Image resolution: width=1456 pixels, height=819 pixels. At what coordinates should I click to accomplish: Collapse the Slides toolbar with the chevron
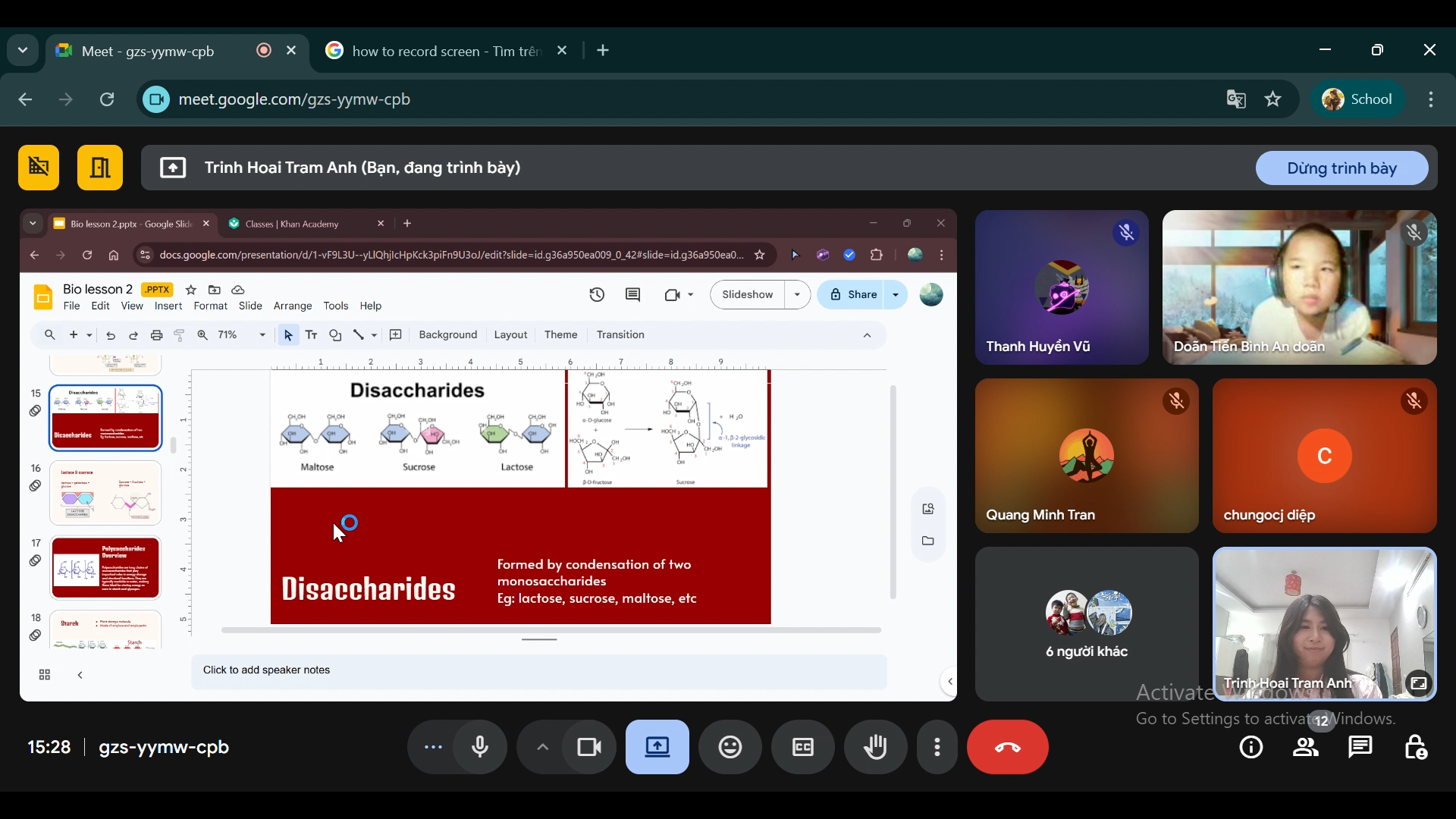point(868,334)
